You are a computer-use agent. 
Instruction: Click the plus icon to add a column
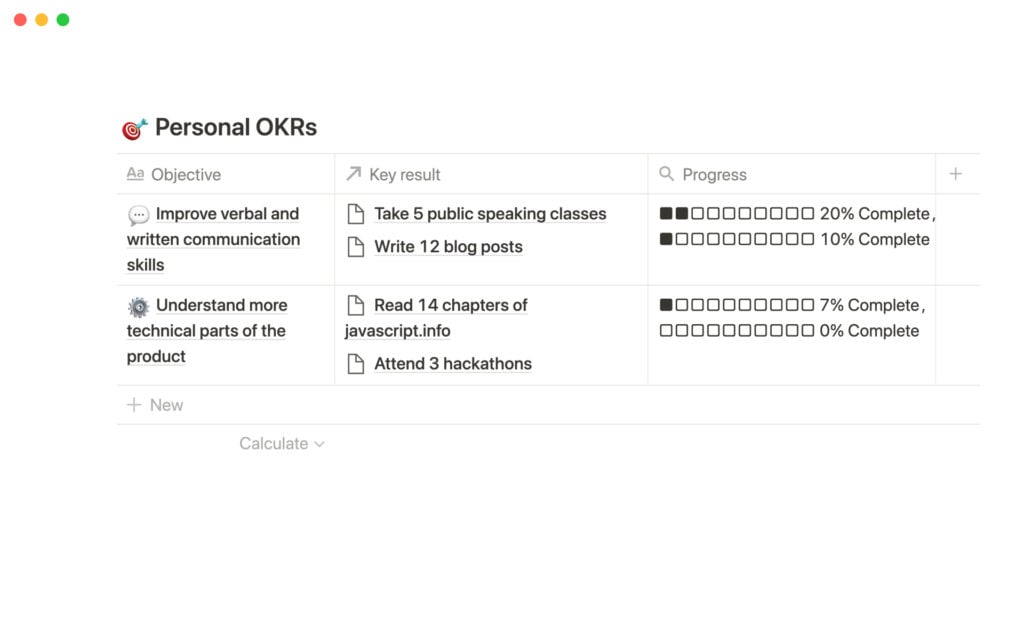pos(956,173)
